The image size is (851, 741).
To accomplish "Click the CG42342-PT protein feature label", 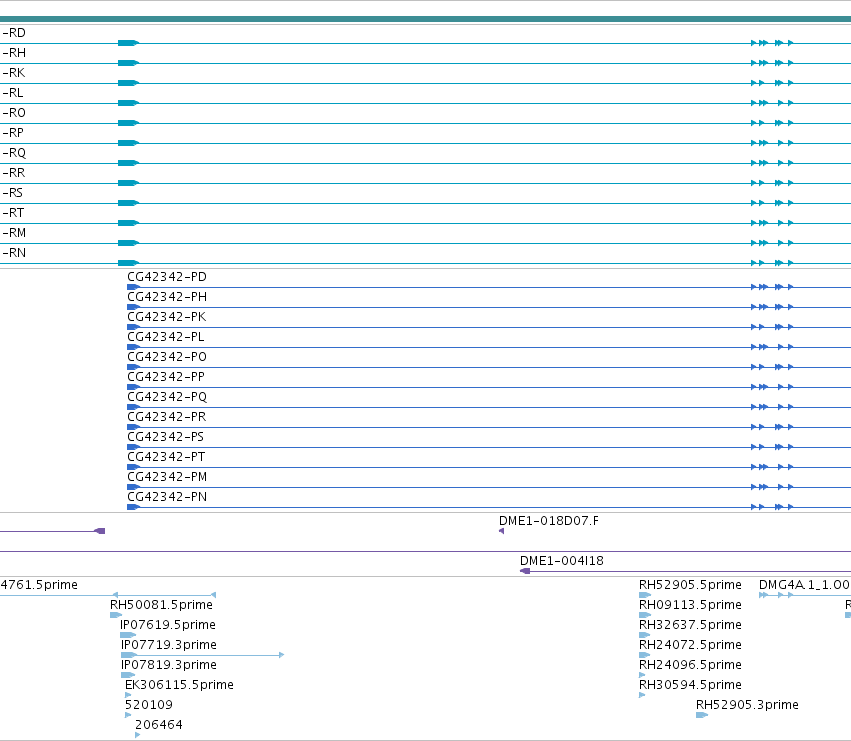I will pyautogui.click(x=166, y=457).
